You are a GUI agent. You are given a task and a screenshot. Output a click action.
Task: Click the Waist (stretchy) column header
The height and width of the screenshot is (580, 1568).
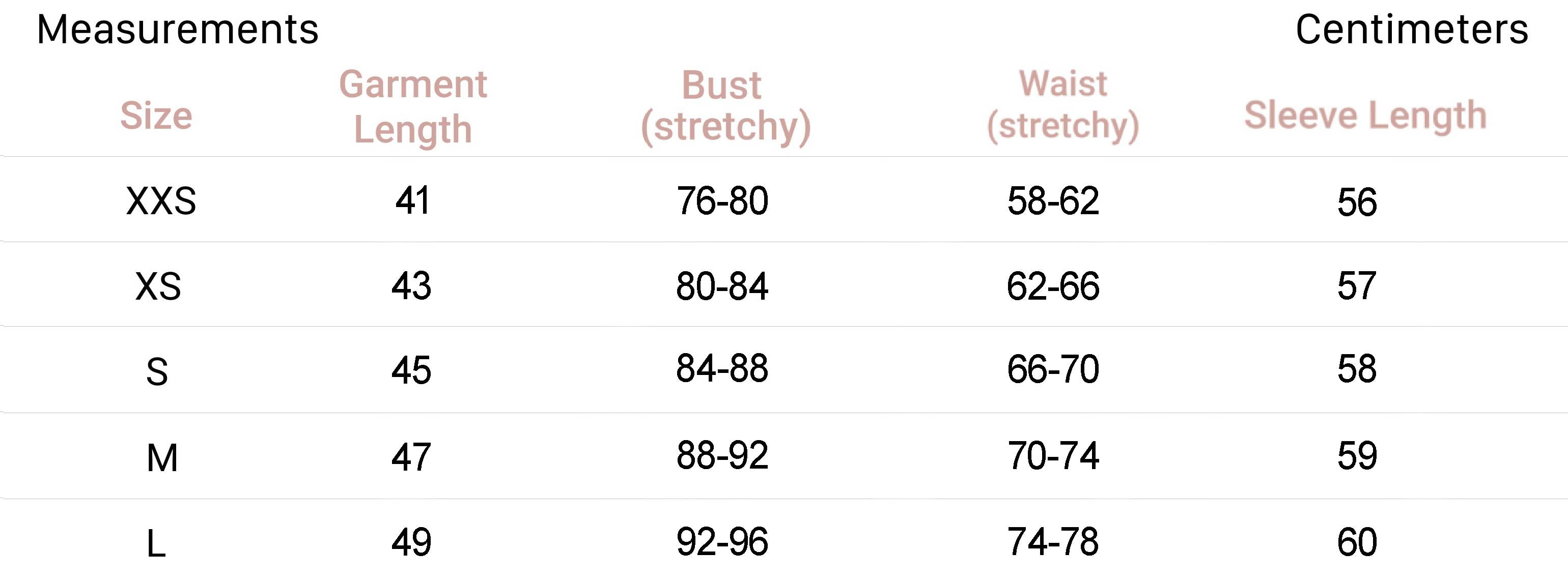coord(1063,105)
